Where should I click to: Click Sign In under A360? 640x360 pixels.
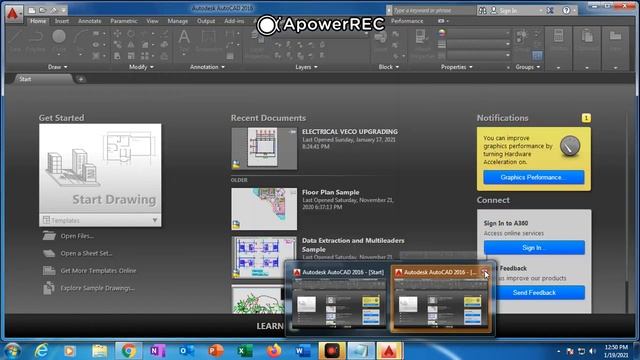click(x=534, y=248)
